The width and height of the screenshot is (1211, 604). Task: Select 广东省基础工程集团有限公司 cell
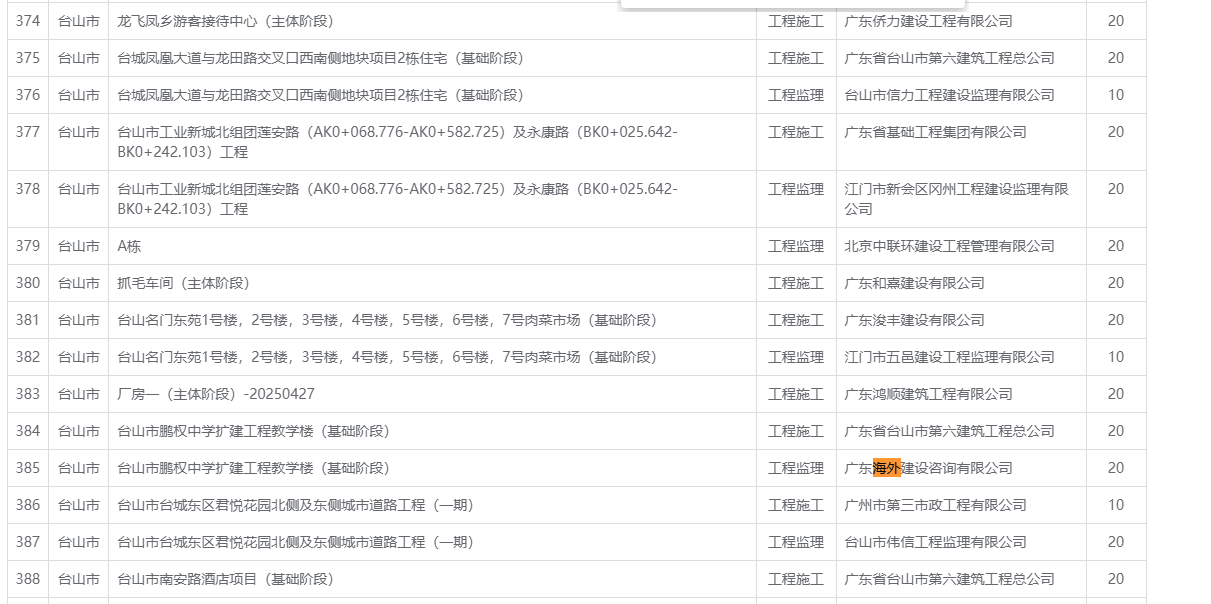tap(935, 132)
